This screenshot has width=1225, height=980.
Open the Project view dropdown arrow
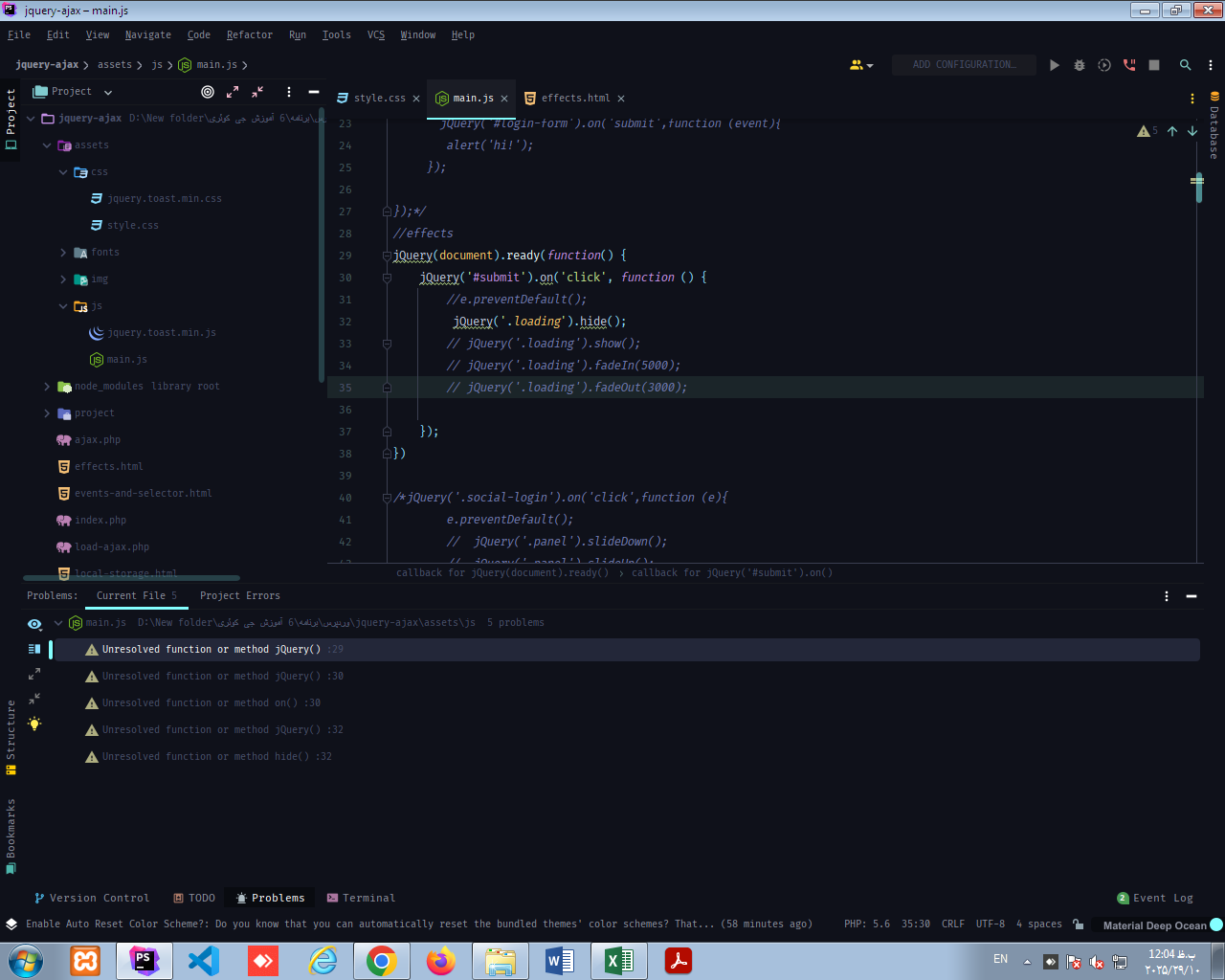point(108,93)
